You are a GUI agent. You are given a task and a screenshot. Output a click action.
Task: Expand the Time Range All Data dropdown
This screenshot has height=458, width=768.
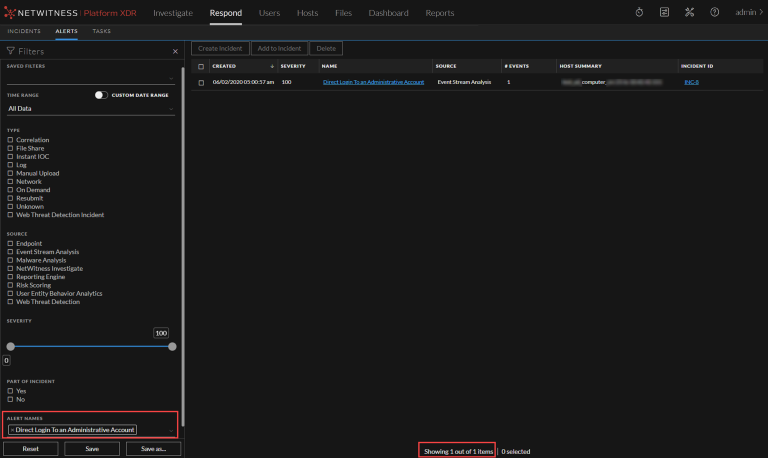pos(90,108)
